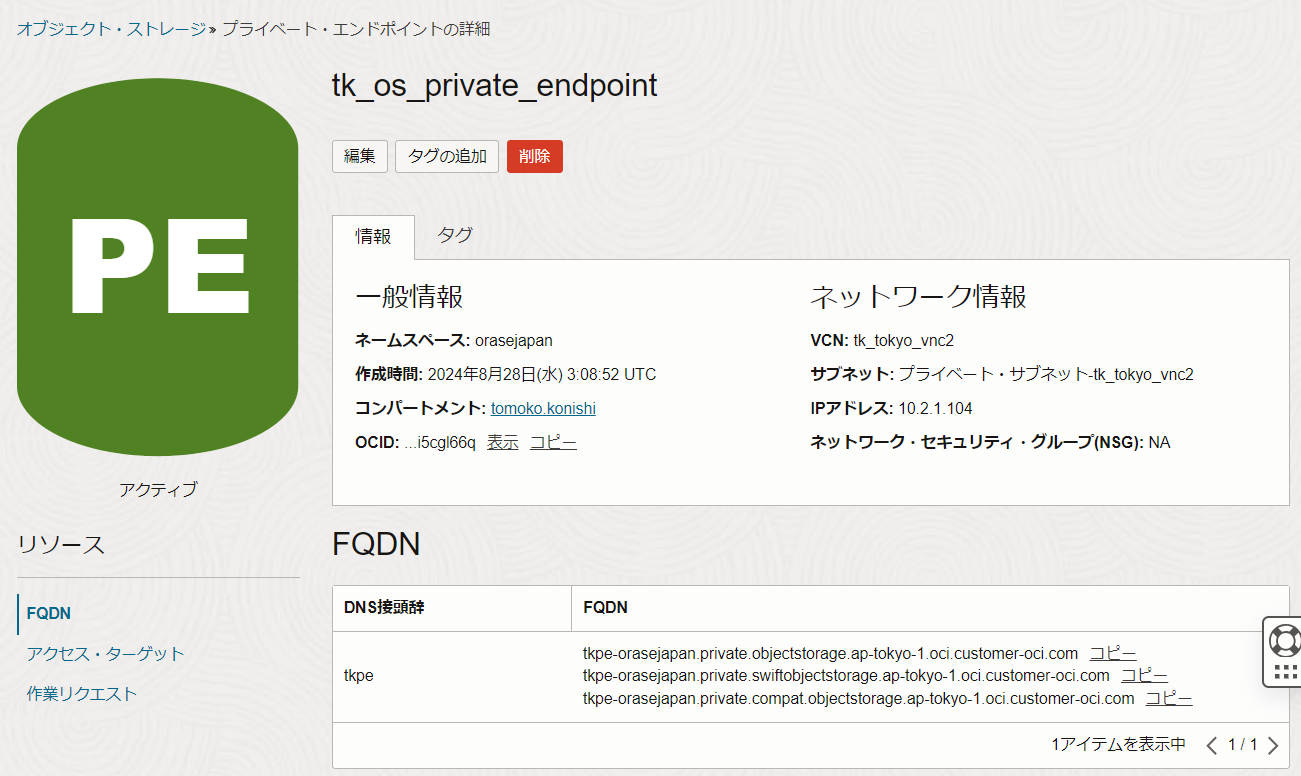Copy the private.objectstorage FQDN

coord(1112,653)
